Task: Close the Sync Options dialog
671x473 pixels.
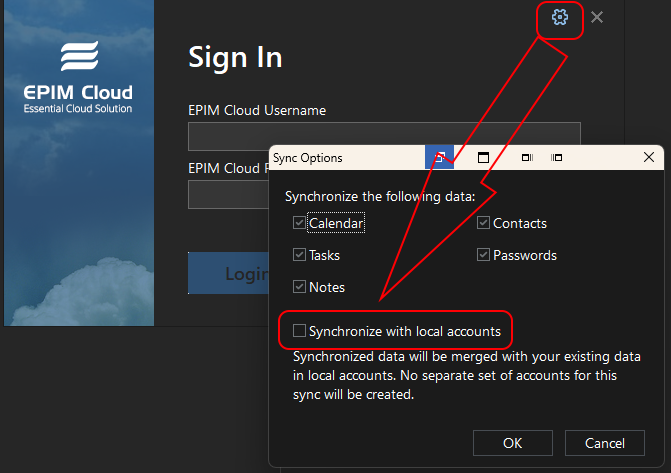Action: click(649, 157)
